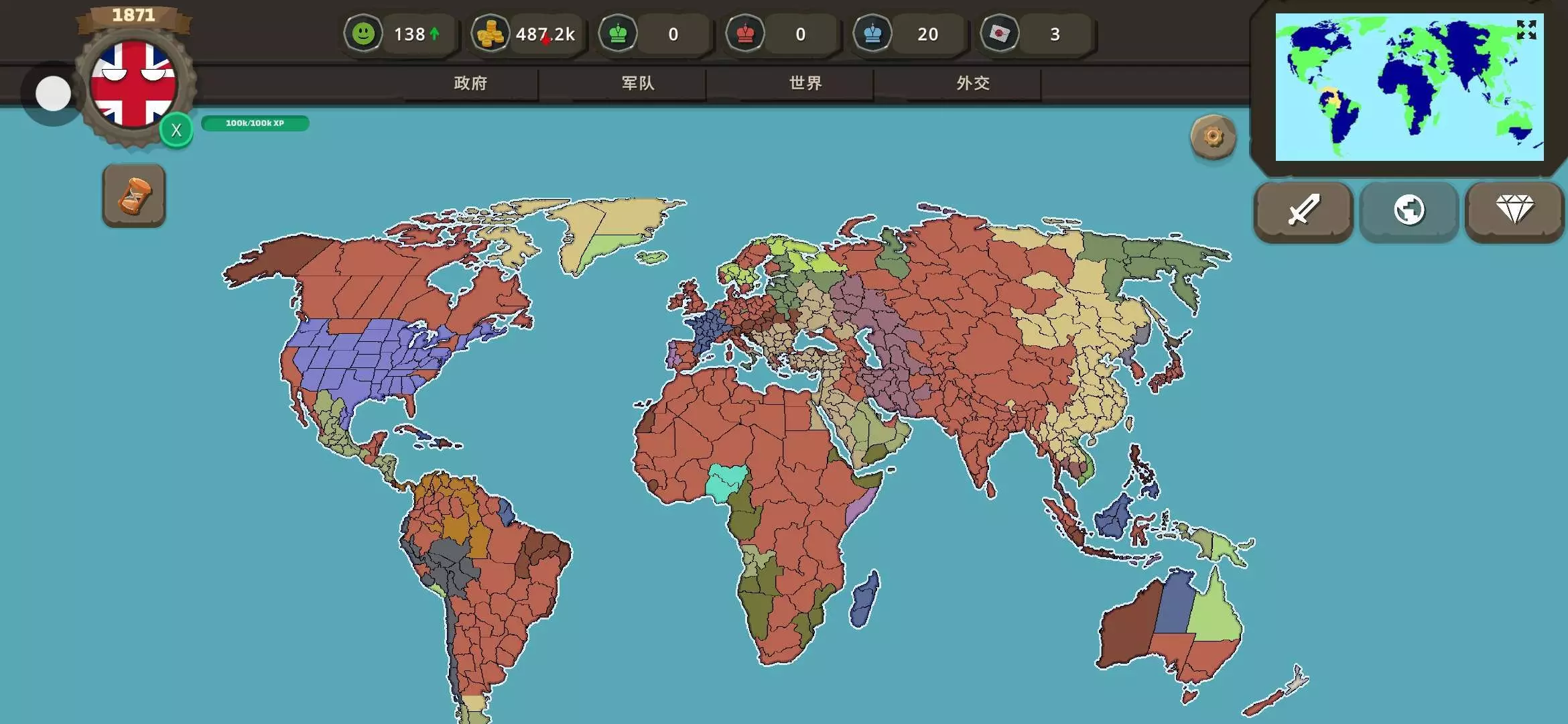Open the diamond premium shop button
This screenshot has height=724, width=1568.
click(1514, 210)
